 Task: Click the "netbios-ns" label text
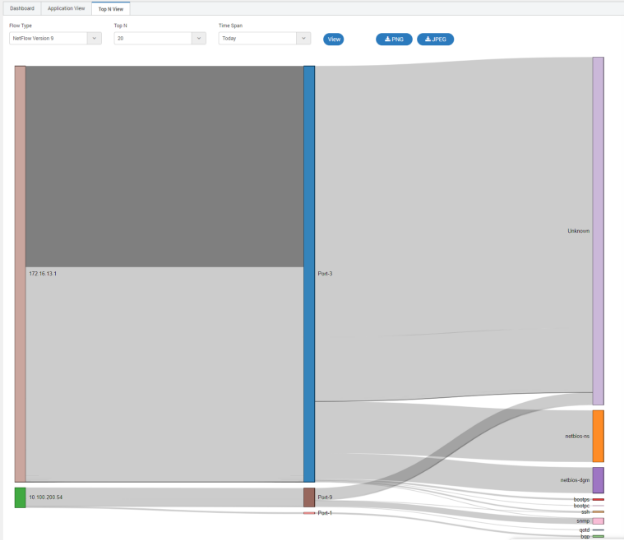click(x=577, y=436)
